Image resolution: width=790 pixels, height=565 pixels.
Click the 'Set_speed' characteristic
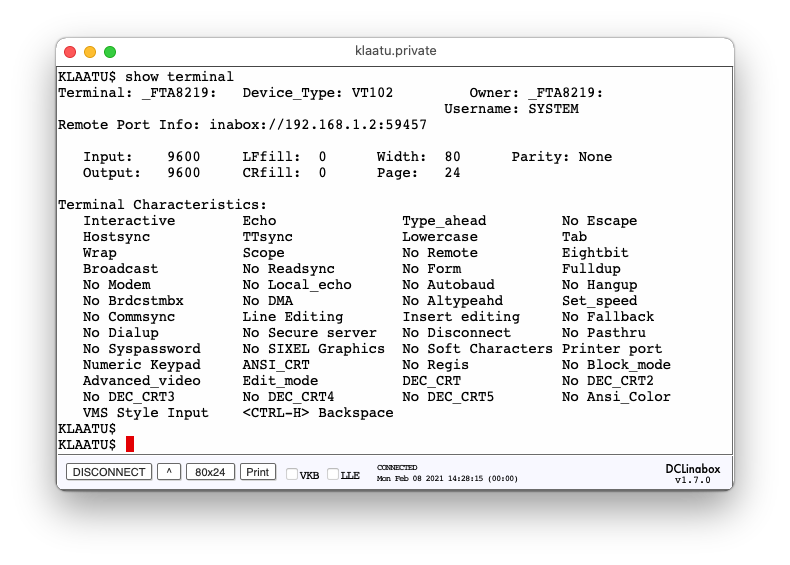point(600,301)
